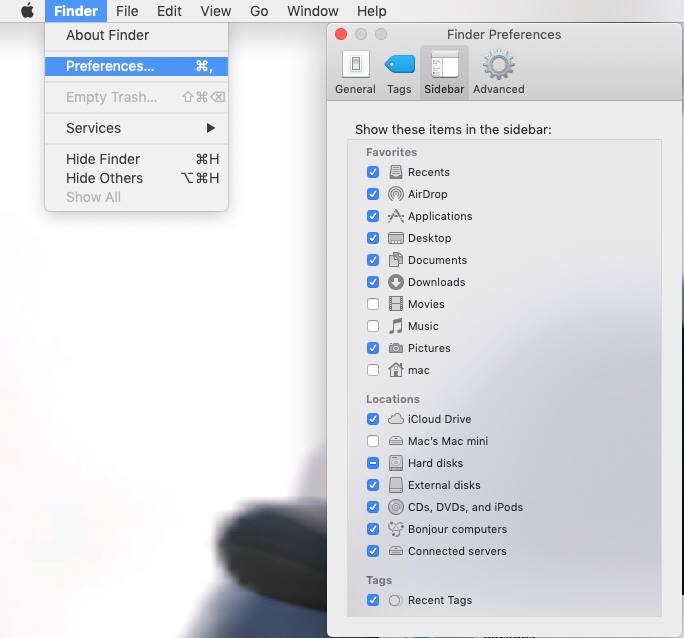Expand the Services submenu
Viewport: 684px width, 638px height.
point(136,128)
